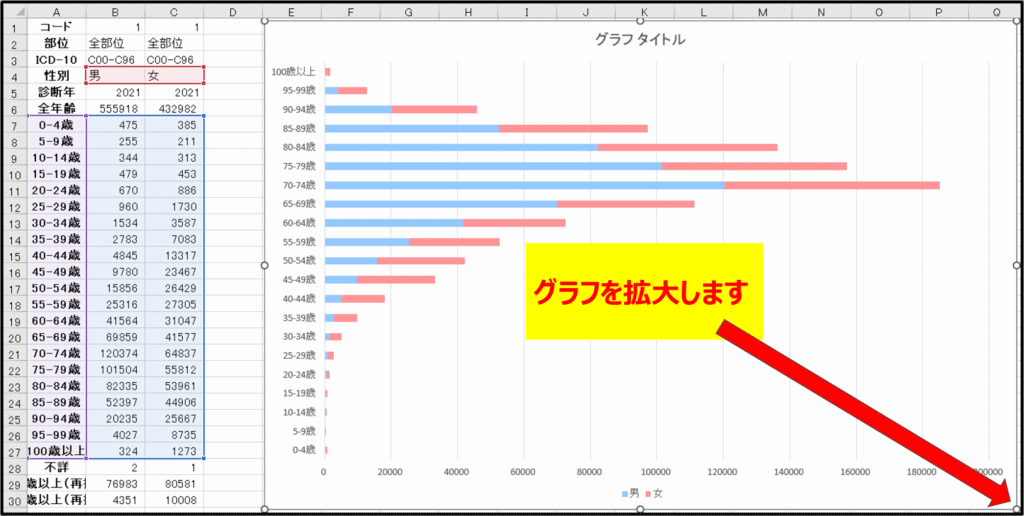Click cell B4 containing 男
Screen dimensions: 1024x516
[x=115, y=75]
